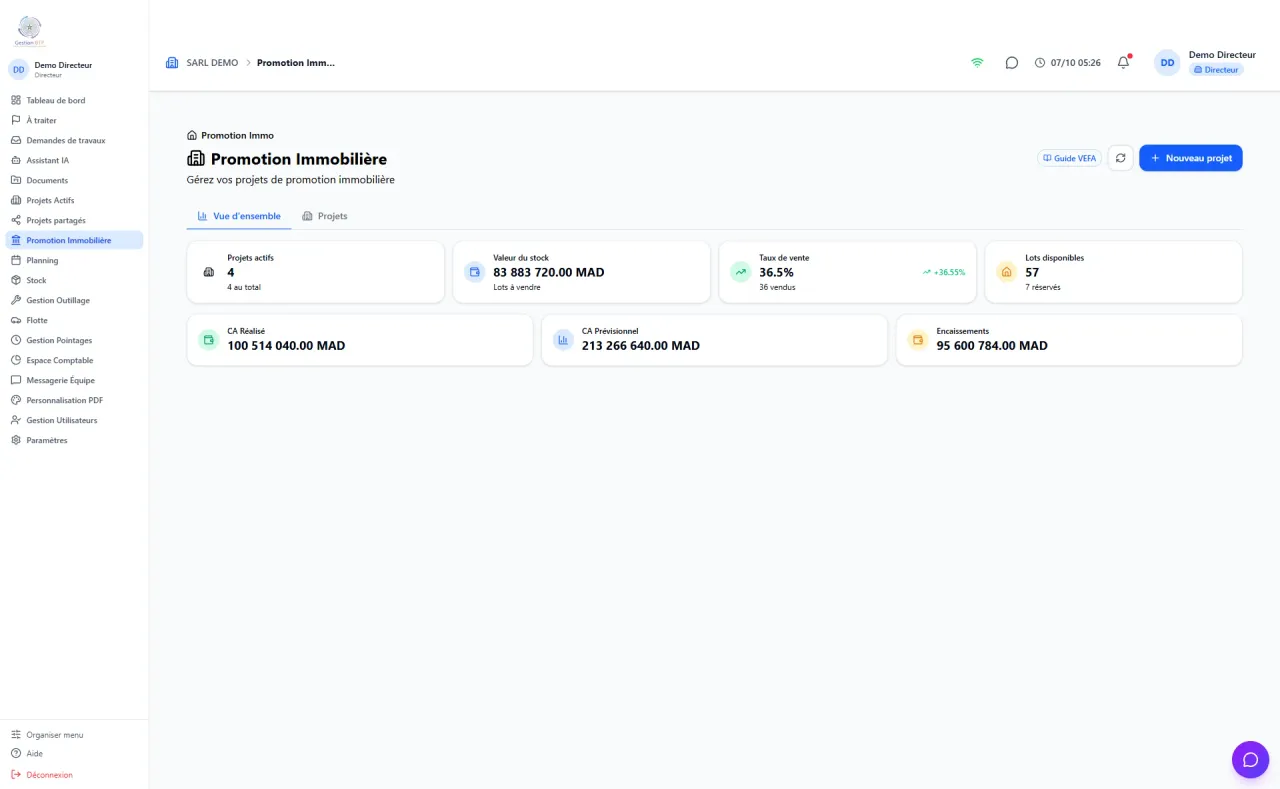
Task: Click the green wifi connection status icon
Action: 977,62
